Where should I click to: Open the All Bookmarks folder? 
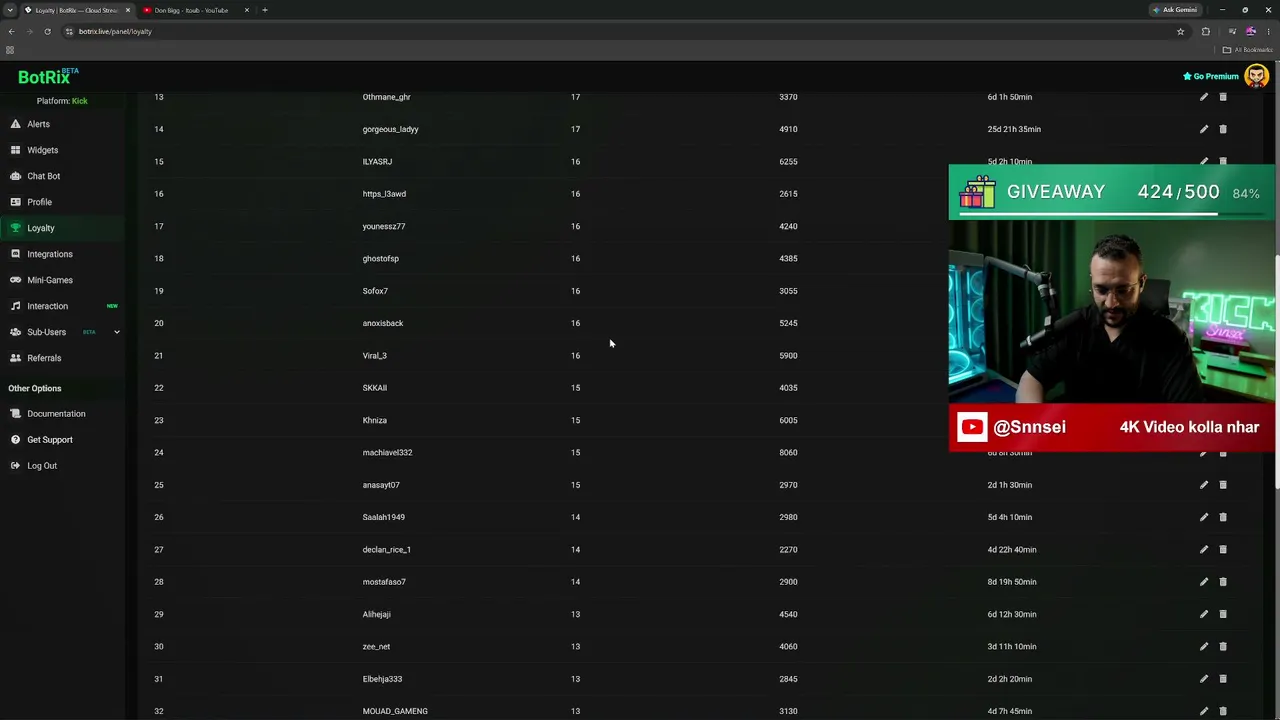pos(1248,50)
